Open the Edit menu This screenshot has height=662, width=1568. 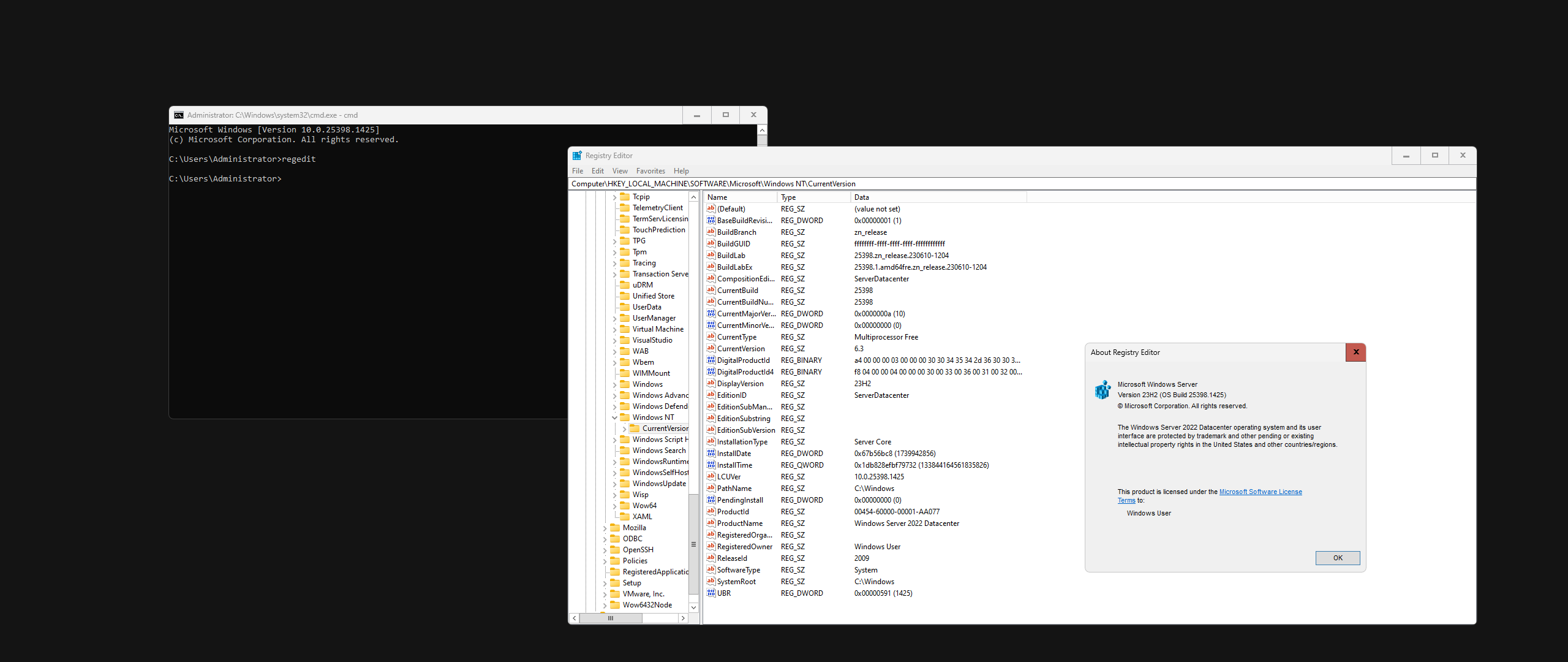pos(597,171)
